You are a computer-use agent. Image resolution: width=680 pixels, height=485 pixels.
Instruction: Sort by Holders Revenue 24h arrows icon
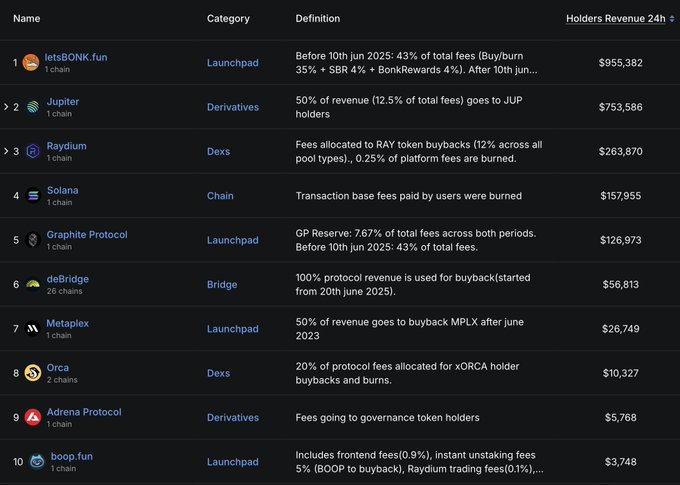click(672, 19)
